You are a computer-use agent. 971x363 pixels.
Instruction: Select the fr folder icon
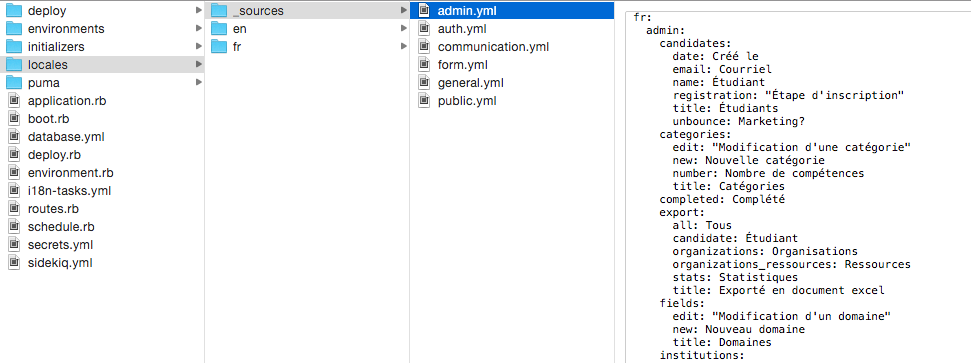(219, 46)
